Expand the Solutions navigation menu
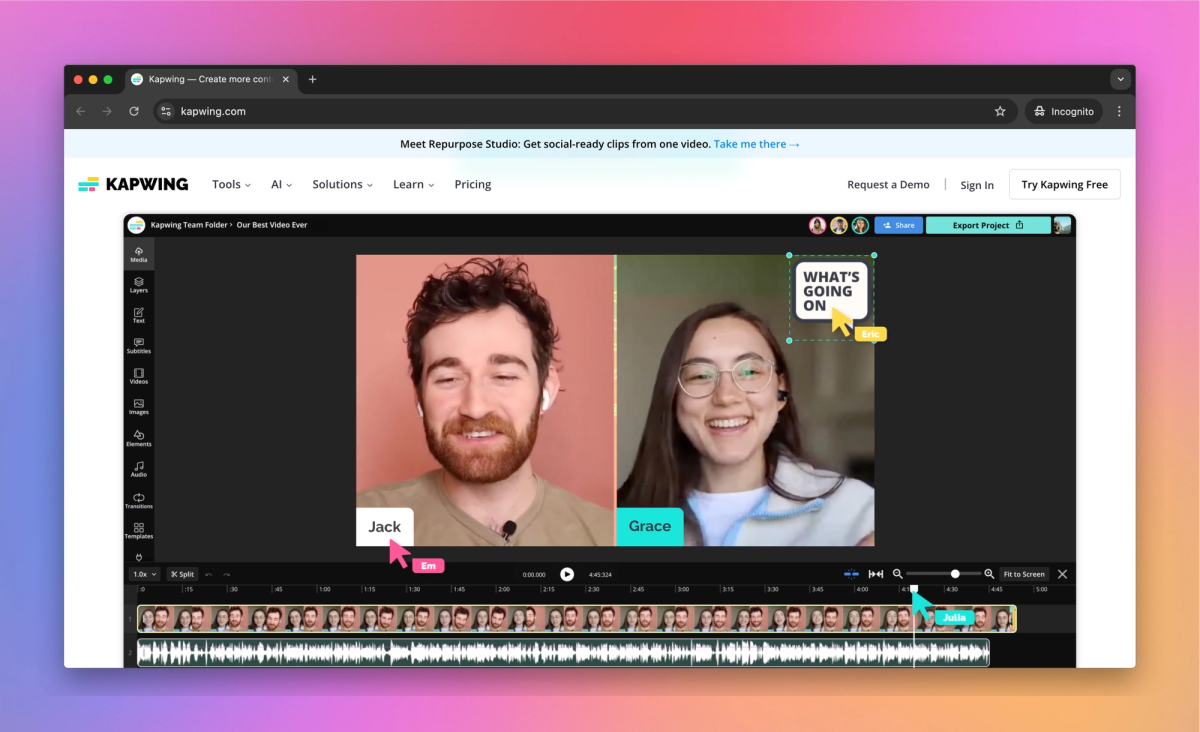 click(342, 184)
